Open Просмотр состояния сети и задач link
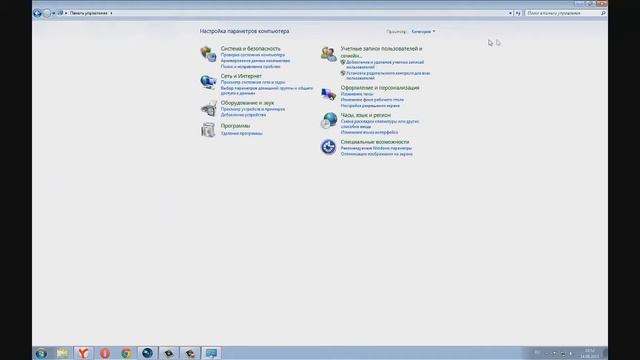 pos(253,82)
